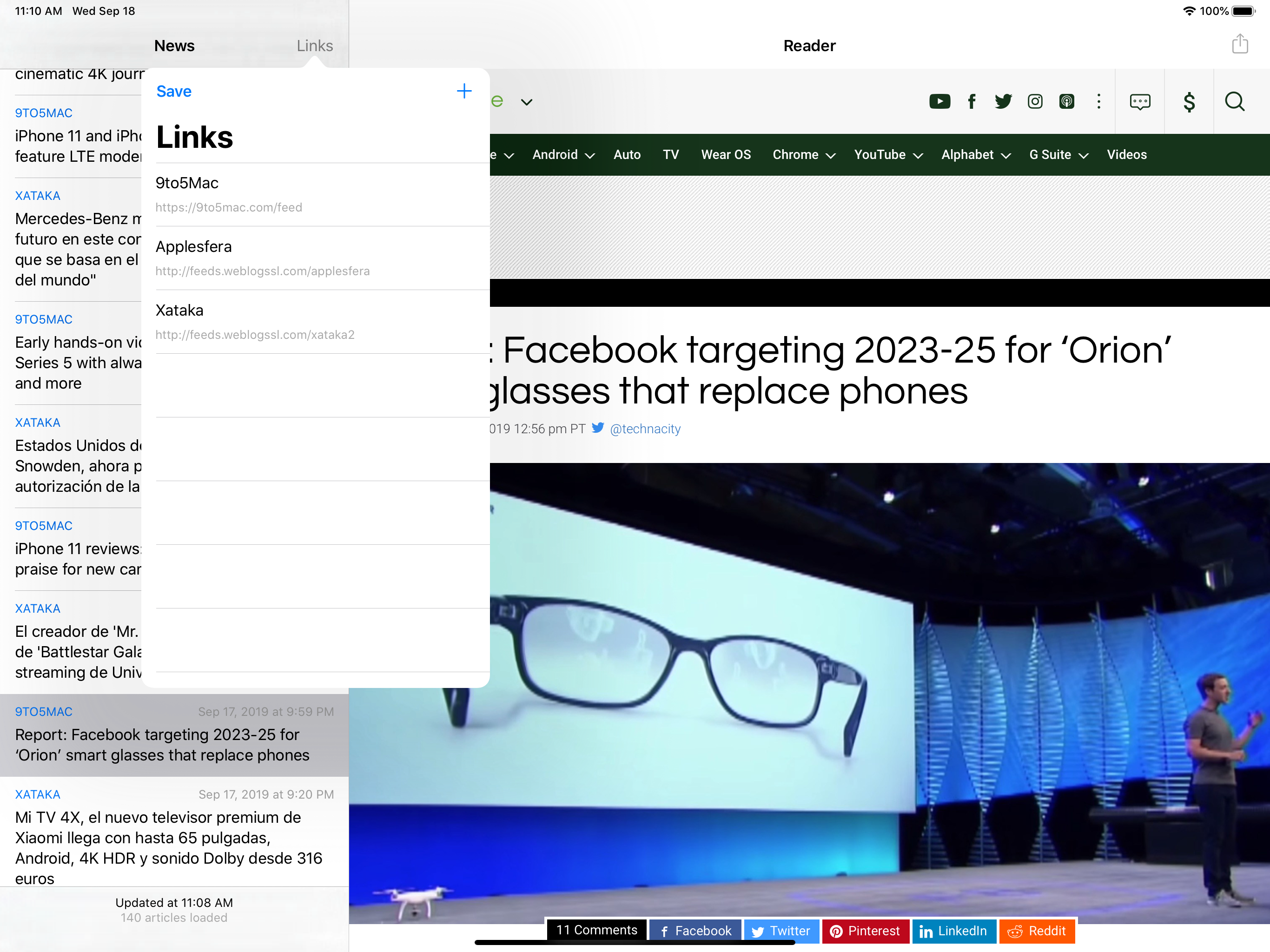Image resolution: width=1270 pixels, height=952 pixels.
Task: Open the Estados Unidos Snowden article
Action: click(x=71, y=456)
